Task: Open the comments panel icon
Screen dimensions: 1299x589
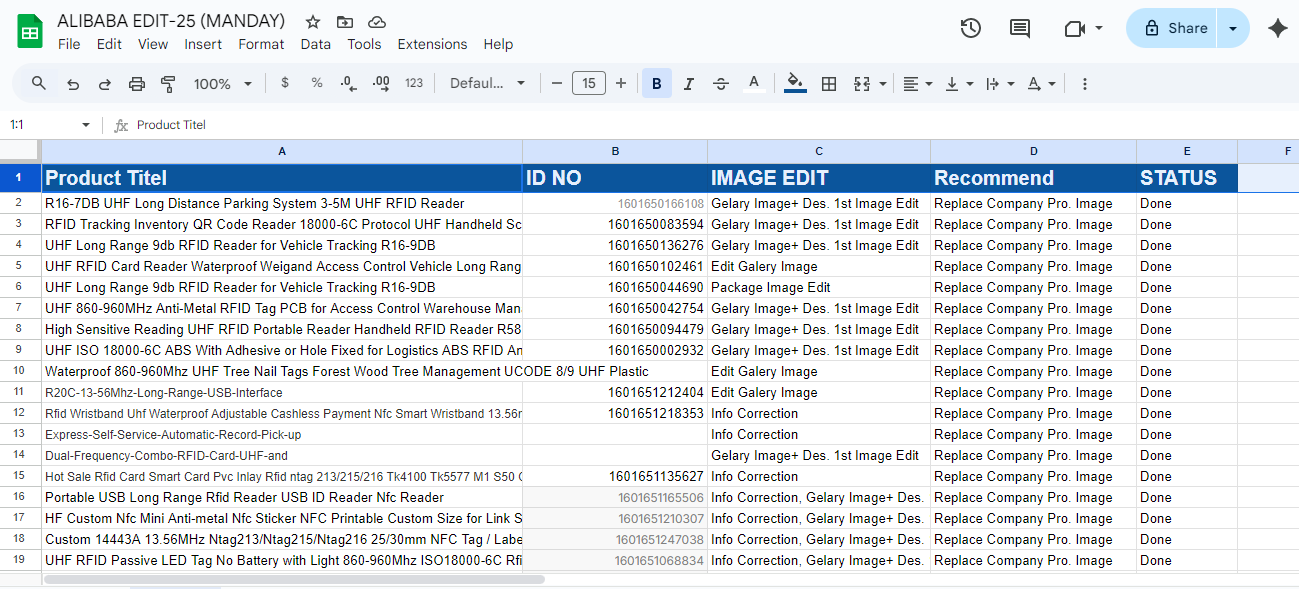Action: 1020,28
